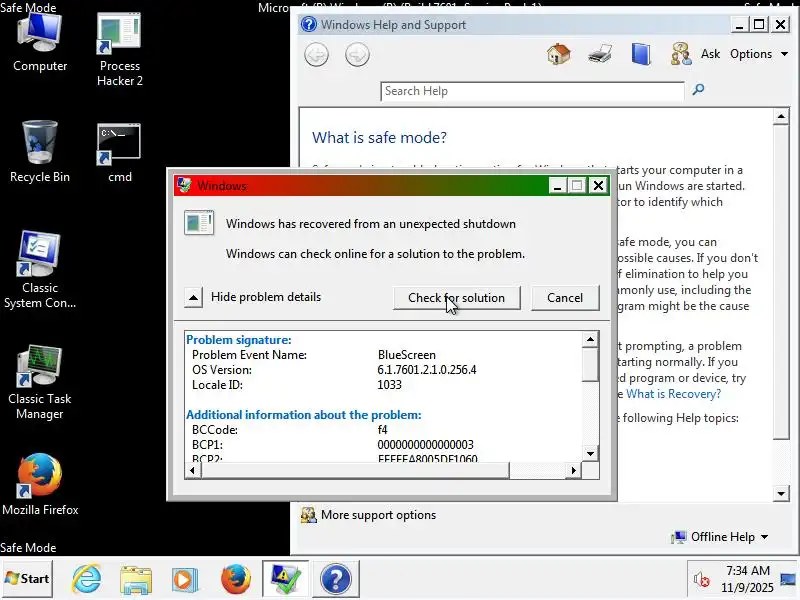This screenshot has height=600, width=800.
Task: Open Help and Support home page
Action: click(x=559, y=54)
